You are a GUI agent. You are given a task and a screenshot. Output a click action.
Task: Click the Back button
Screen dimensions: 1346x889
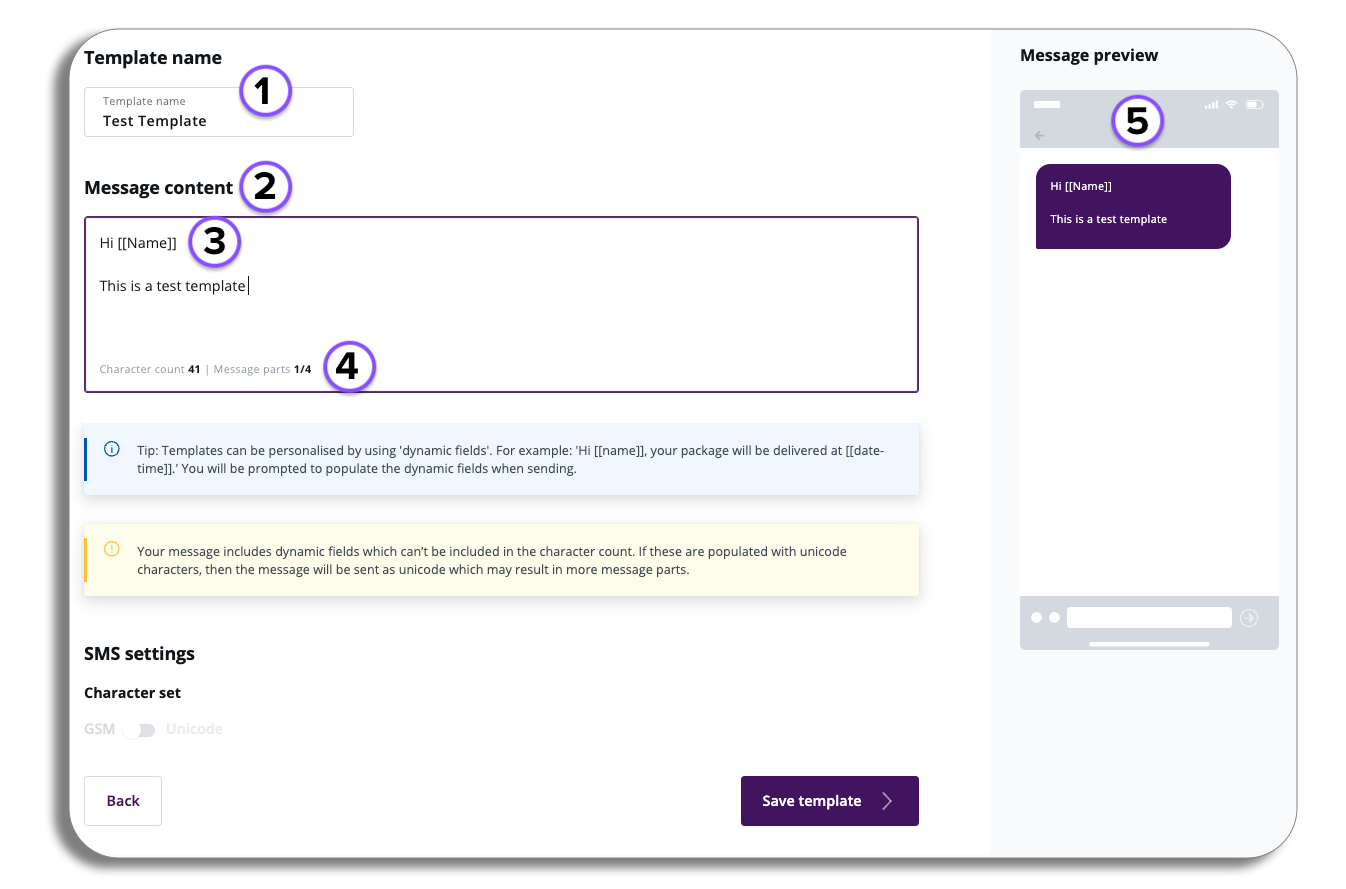pyautogui.click(x=123, y=801)
